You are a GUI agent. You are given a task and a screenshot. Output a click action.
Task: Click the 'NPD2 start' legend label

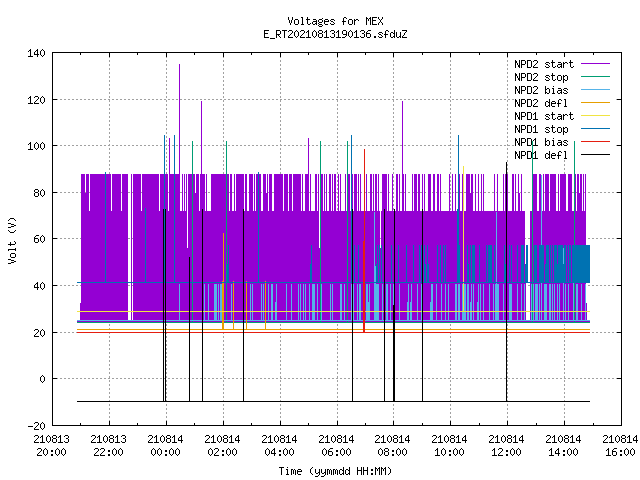(544, 64)
